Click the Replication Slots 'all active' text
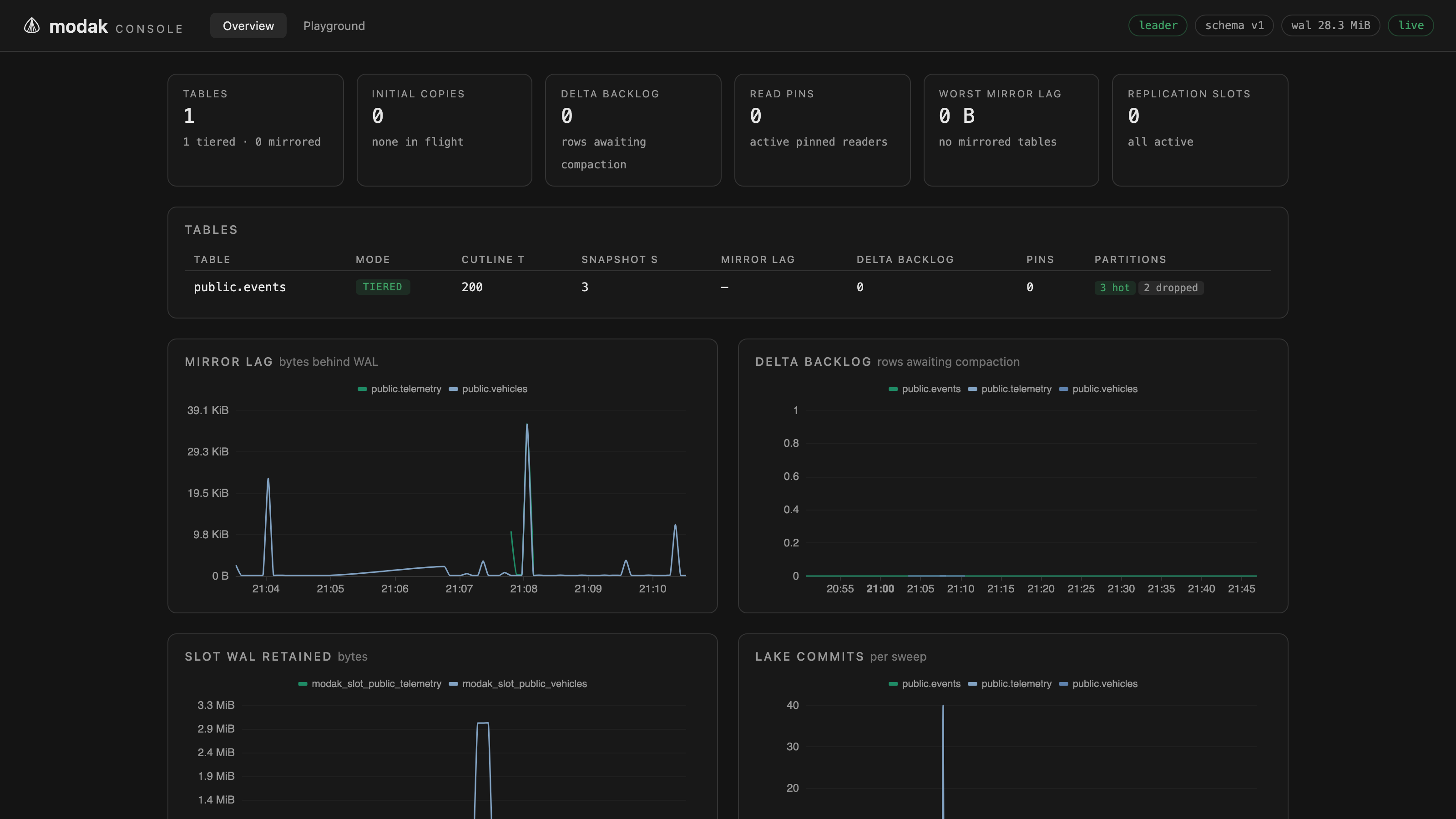Image resolution: width=1456 pixels, height=819 pixels. [x=1160, y=142]
